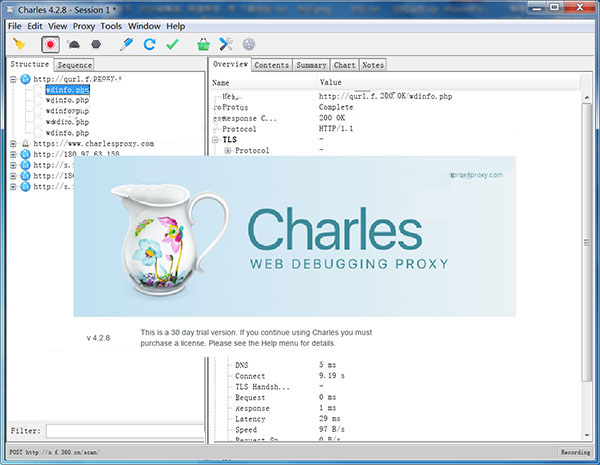600x465 pixels.
Task: Select the last wdinfo.php entry in the tree
Action: click(67, 133)
